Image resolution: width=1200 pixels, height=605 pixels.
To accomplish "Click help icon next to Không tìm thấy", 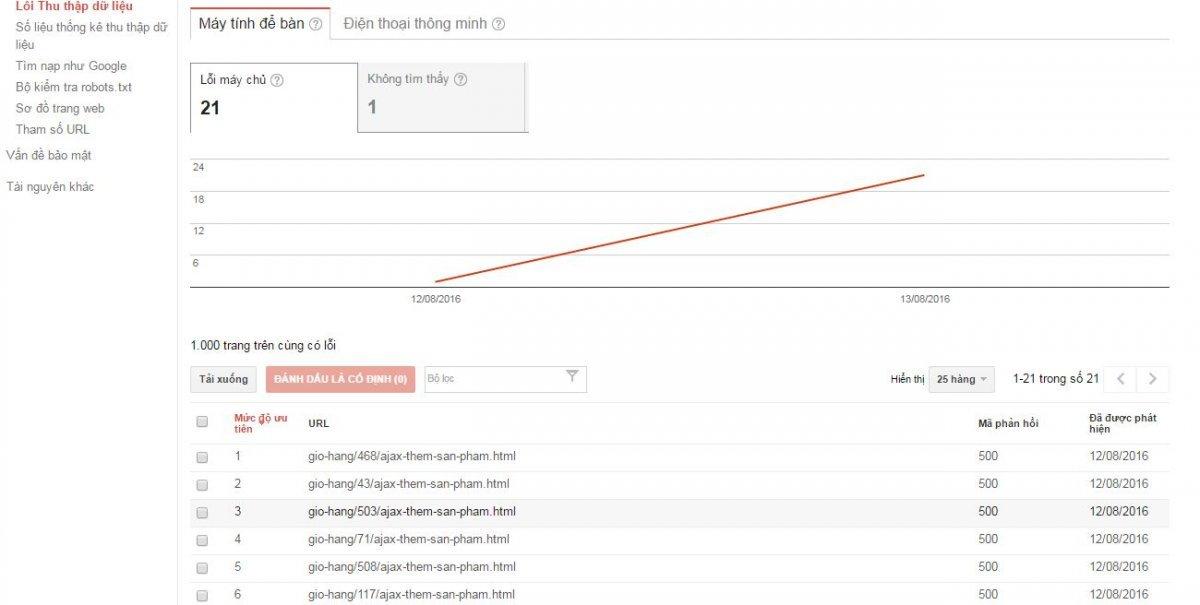I will coord(460,80).
